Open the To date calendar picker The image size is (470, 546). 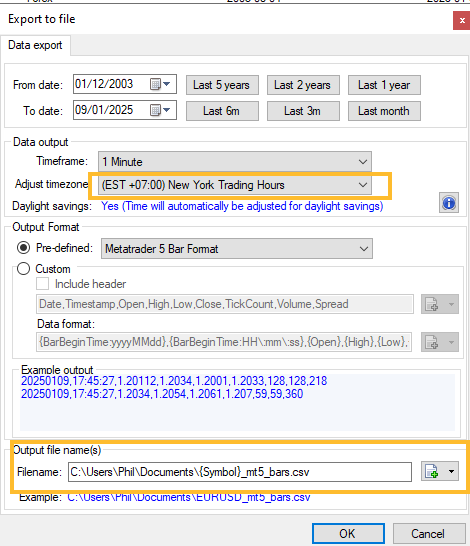tap(160, 110)
